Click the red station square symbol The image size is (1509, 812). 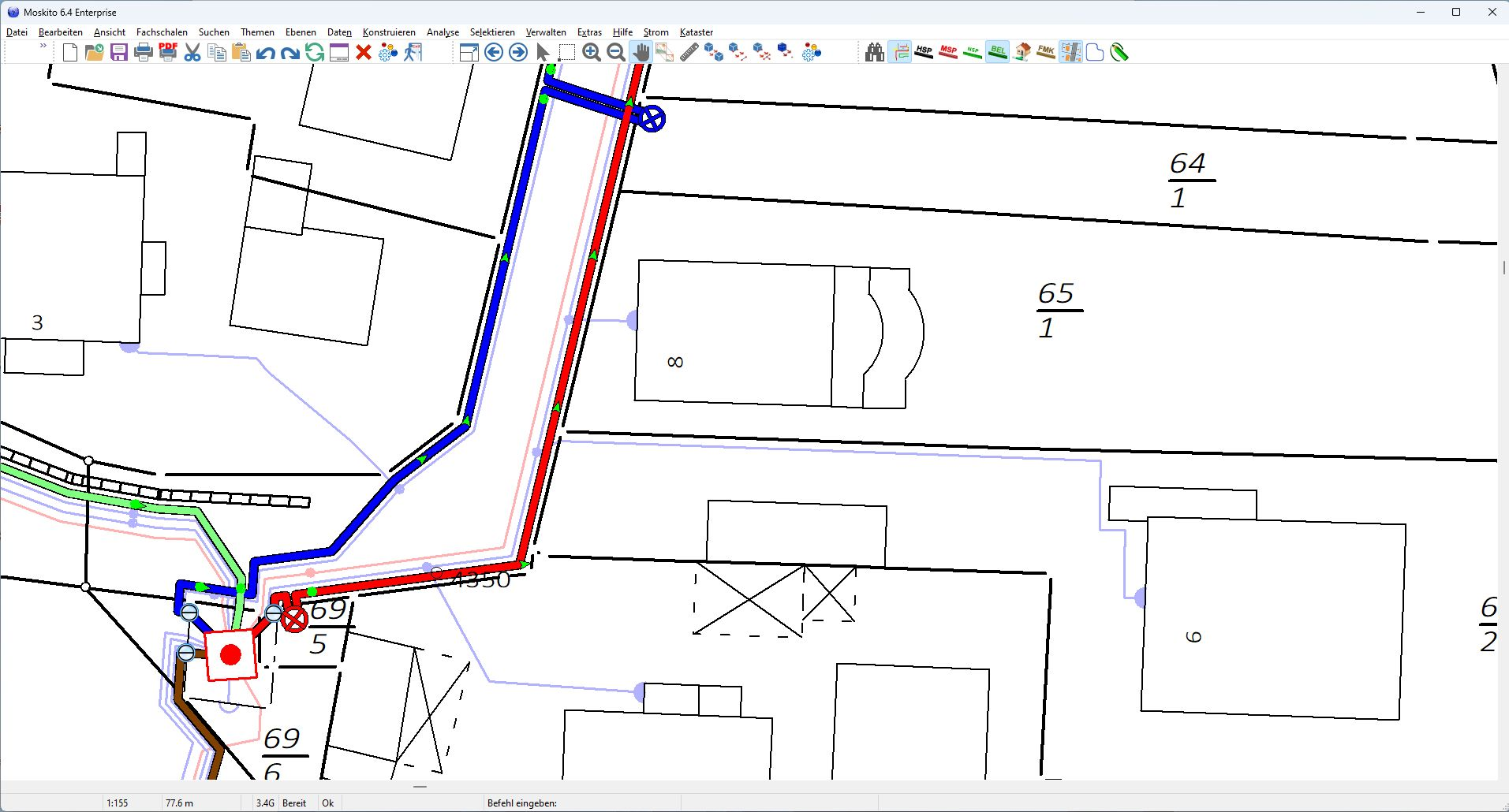pyautogui.click(x=231, y=654)
